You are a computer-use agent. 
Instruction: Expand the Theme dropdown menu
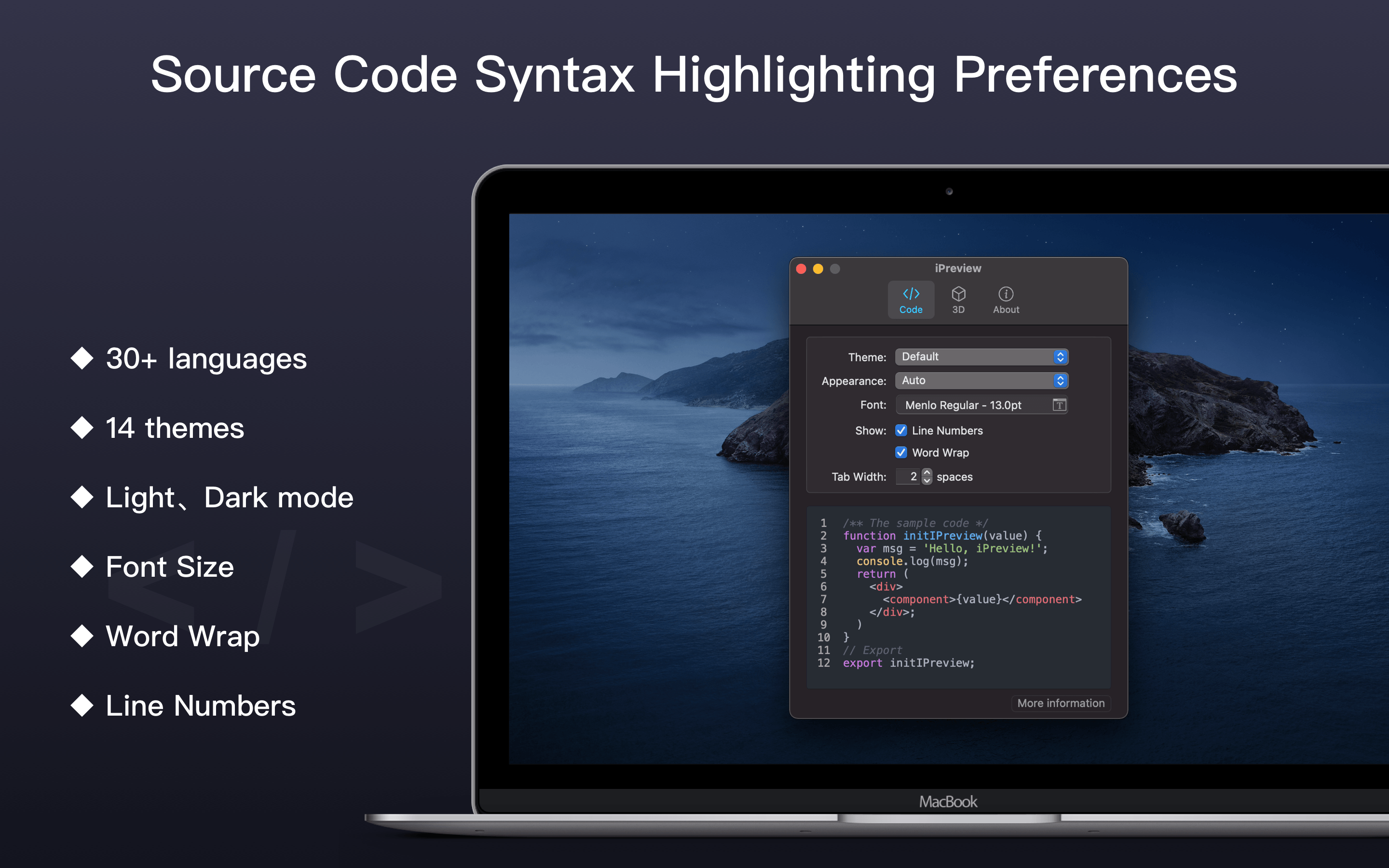tap(984, 356)
